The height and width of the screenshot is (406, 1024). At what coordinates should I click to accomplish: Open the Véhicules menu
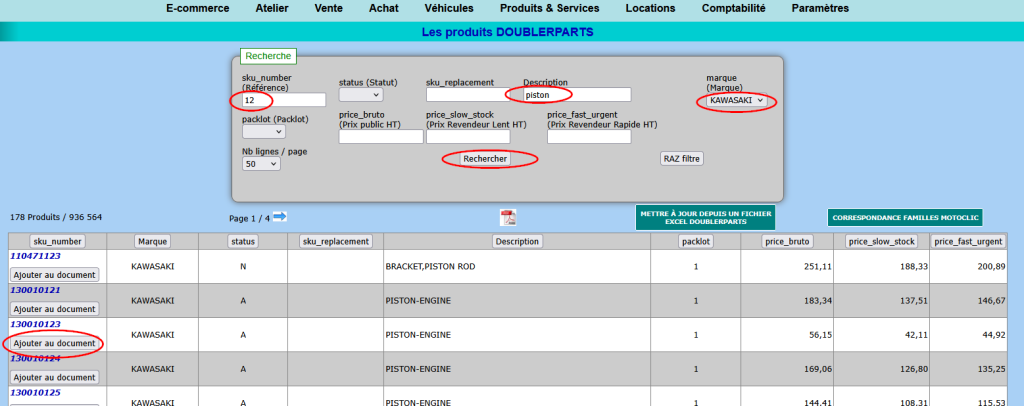coord(449,8)
